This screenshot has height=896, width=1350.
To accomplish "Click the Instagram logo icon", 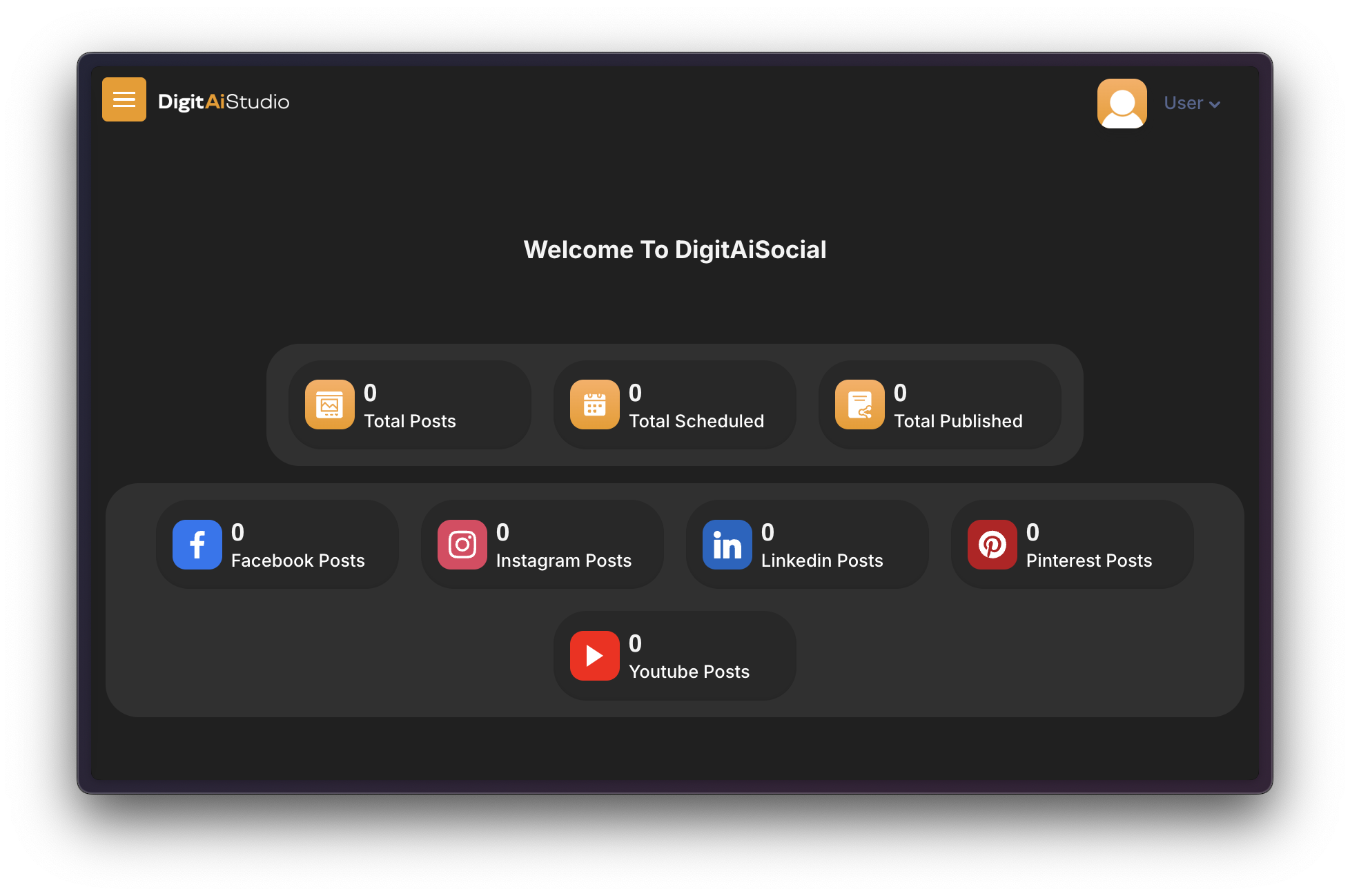I will pos(462,545).
